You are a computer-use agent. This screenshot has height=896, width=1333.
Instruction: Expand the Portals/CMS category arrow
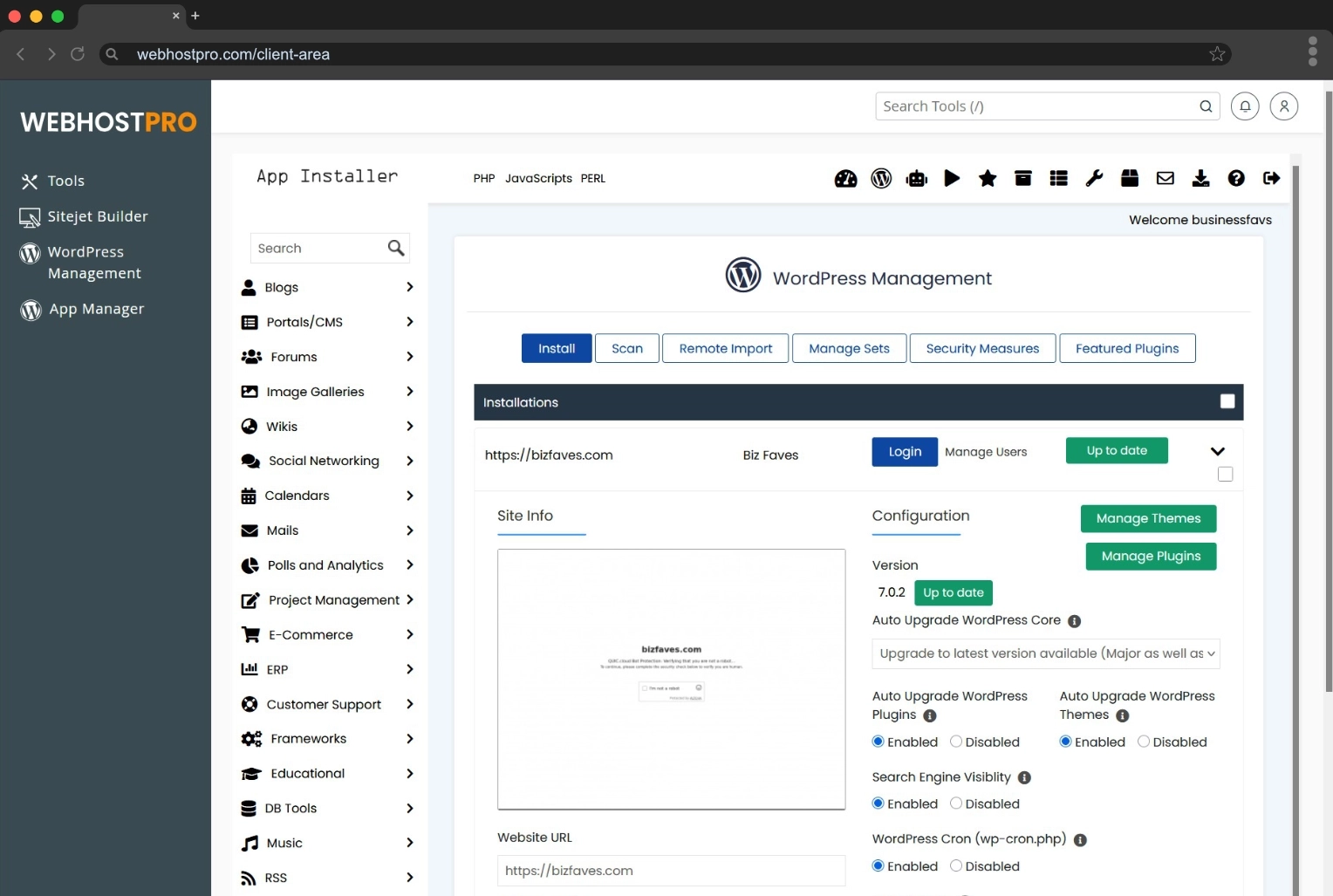tap(409, 322)
